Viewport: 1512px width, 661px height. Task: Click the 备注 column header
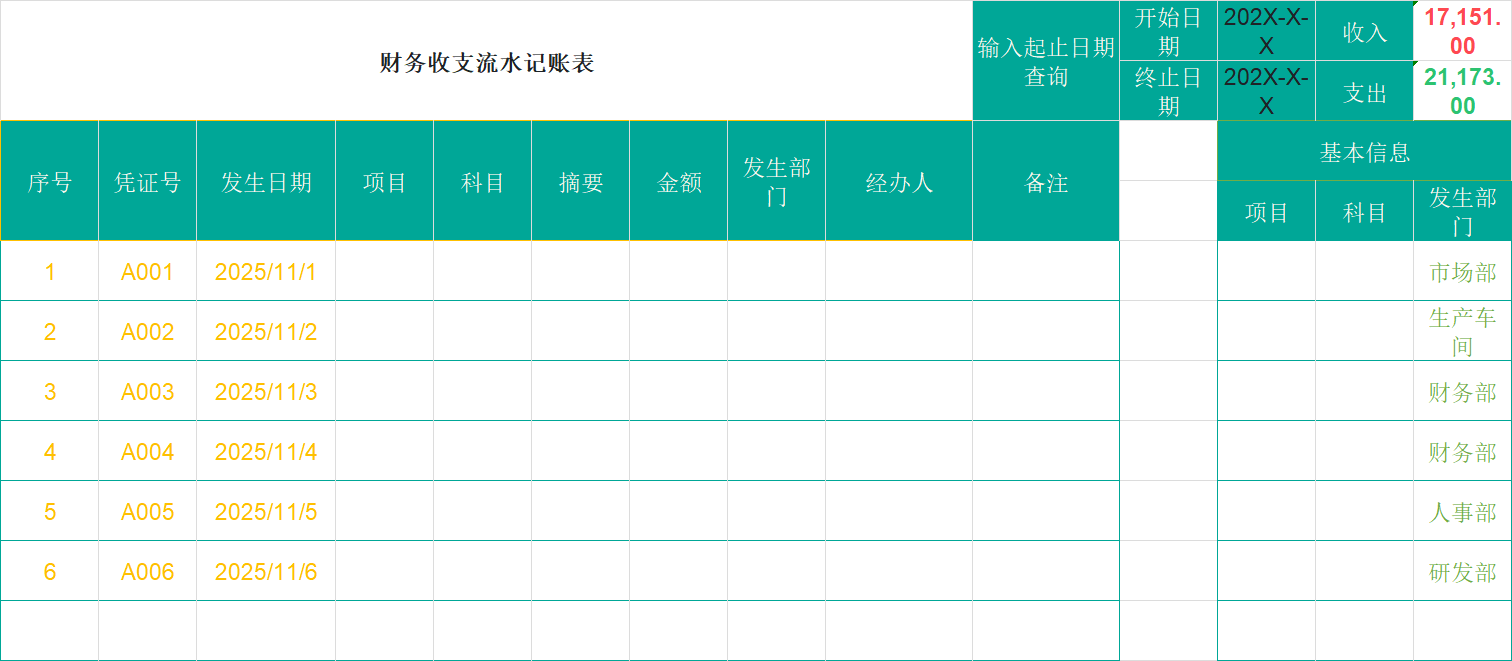tap(1044, 182)
